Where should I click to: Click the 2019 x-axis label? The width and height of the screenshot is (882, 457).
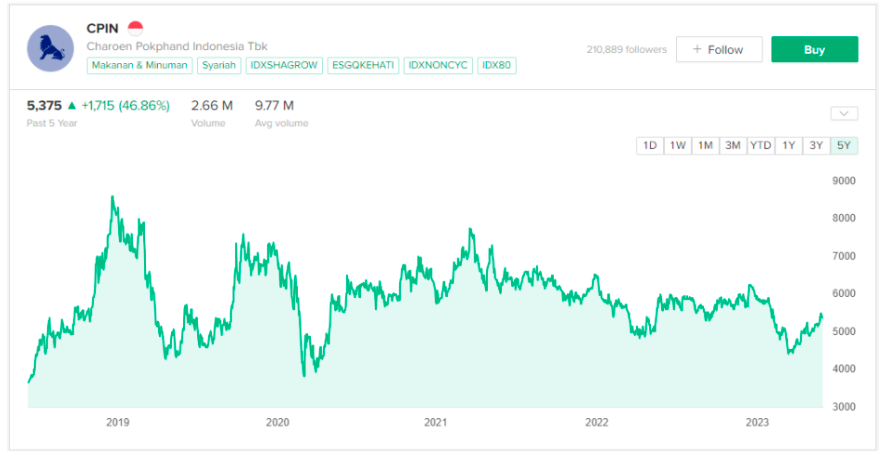point(118,423)
